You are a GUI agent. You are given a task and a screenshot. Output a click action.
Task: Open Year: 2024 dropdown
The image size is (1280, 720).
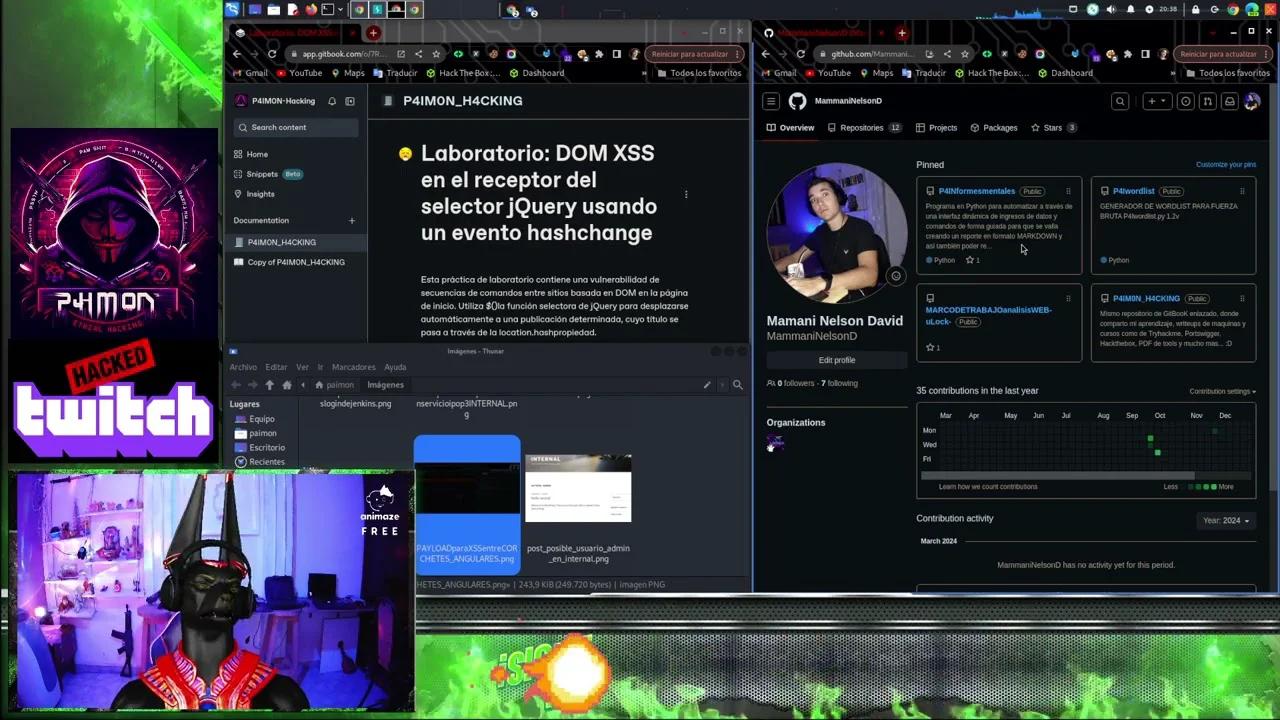[1225, 521]
